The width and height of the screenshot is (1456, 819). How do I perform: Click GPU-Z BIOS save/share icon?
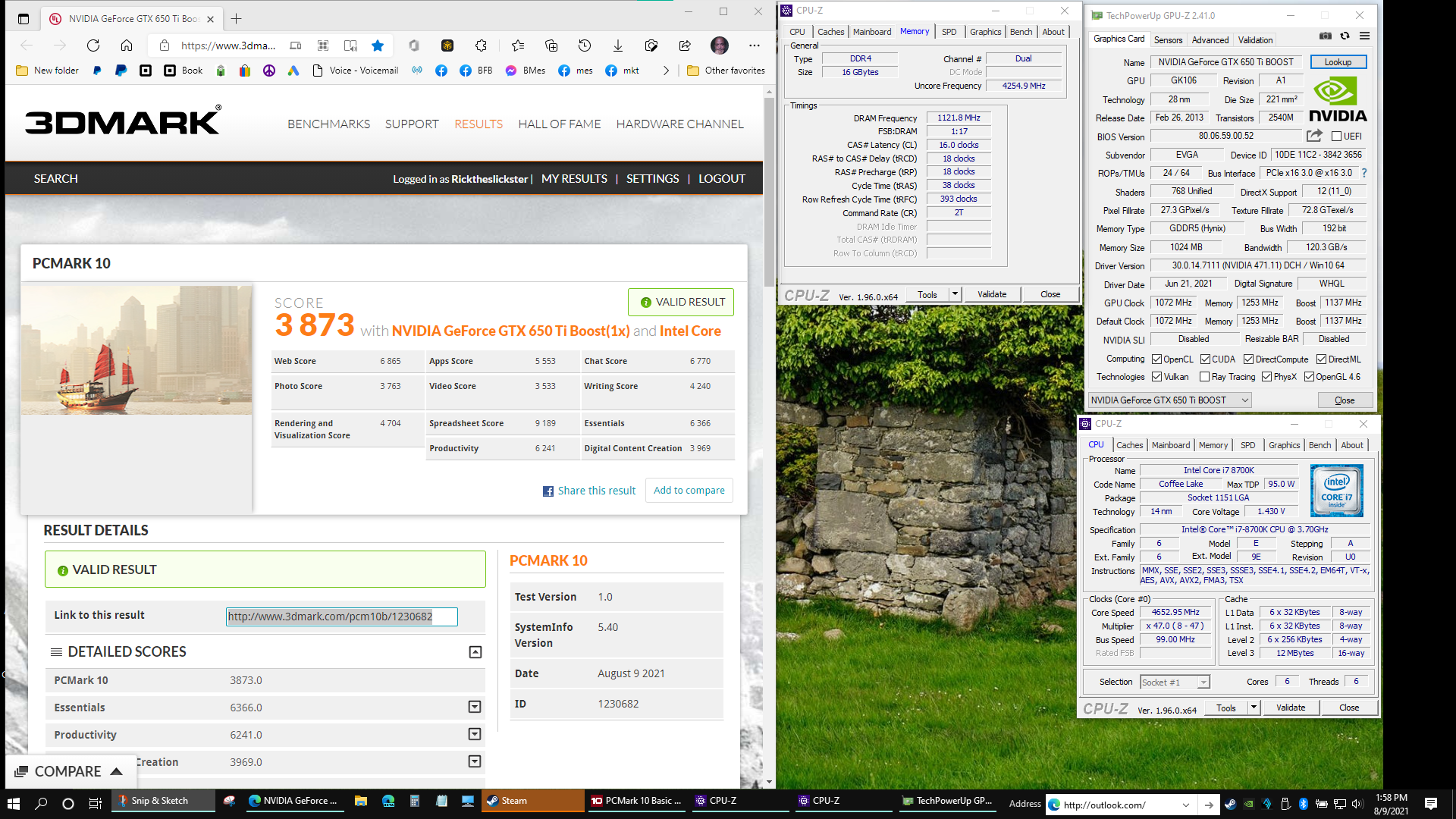tap(1314, 136)
